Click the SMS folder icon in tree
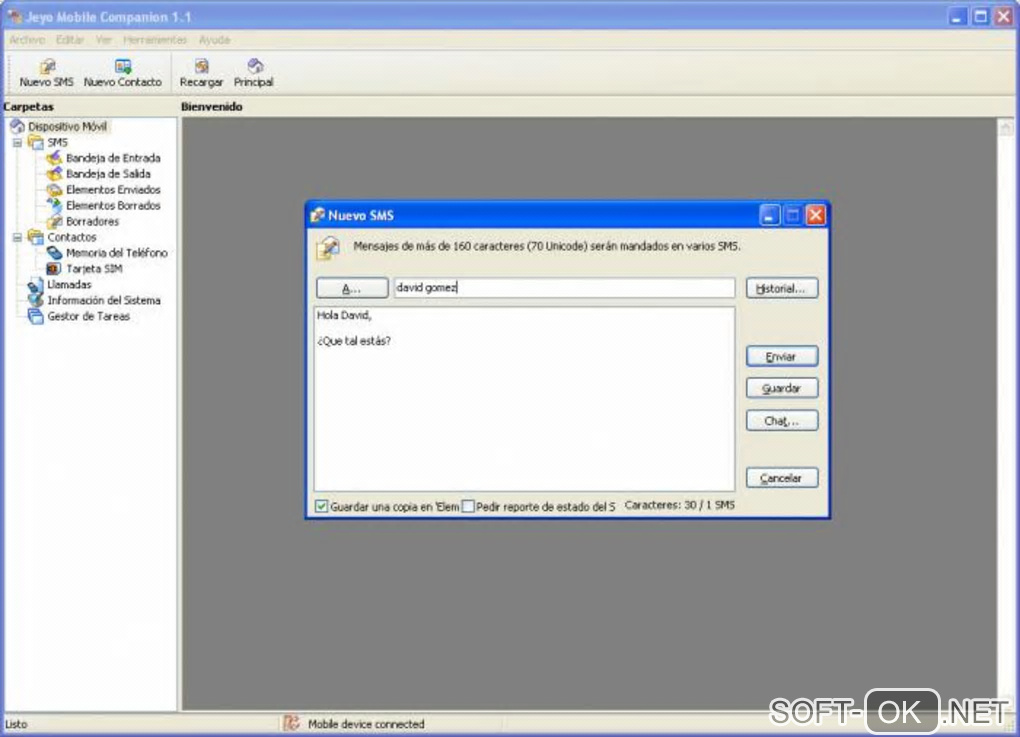Screen dimensions: 1020x737 click(x=36, y=142)
